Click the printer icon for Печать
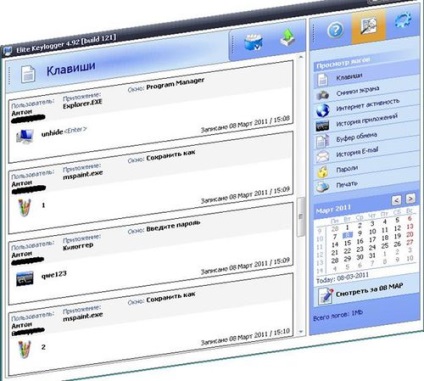Image resolution: width=424 pixels, height=381 pixels. 322,187
